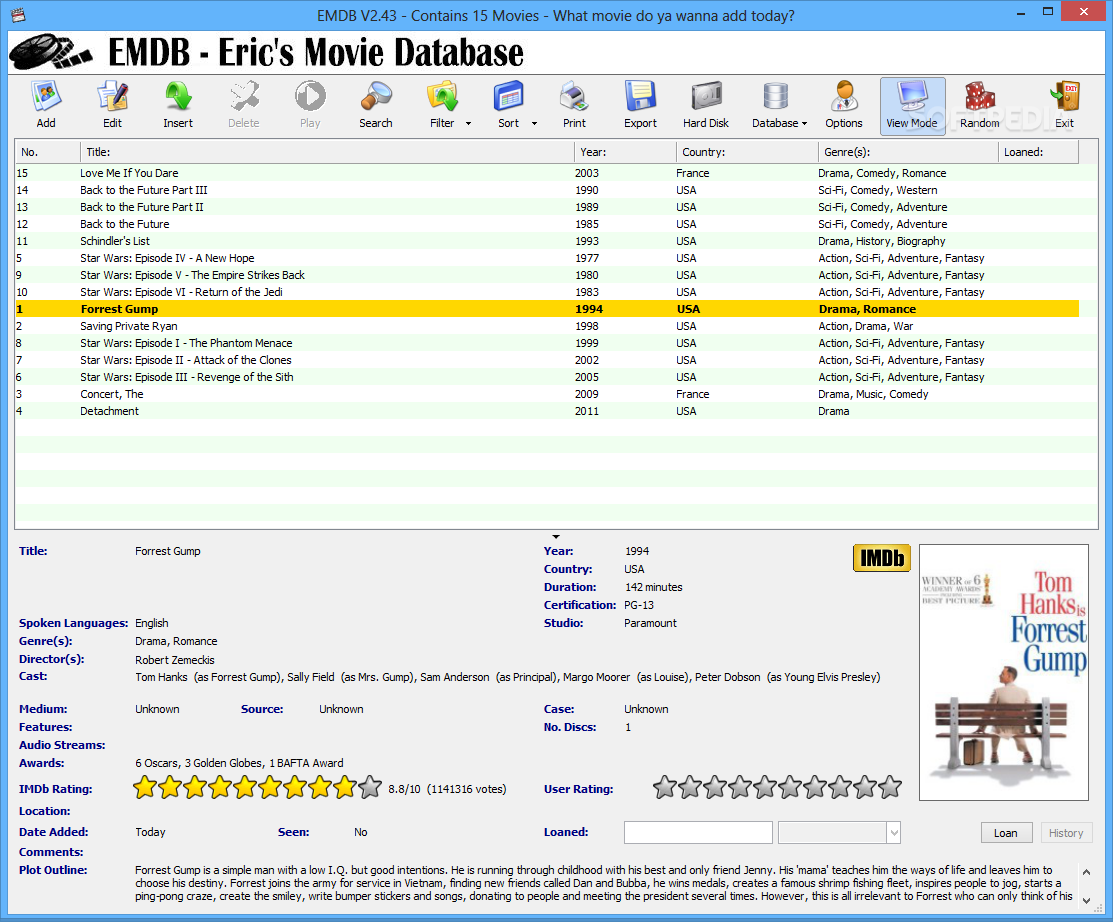Image resolution: width=1113 pixels, height=922 pixels.
Task: Select Star Wars Episode IV - A New Hope
Action: coord(547,258)
